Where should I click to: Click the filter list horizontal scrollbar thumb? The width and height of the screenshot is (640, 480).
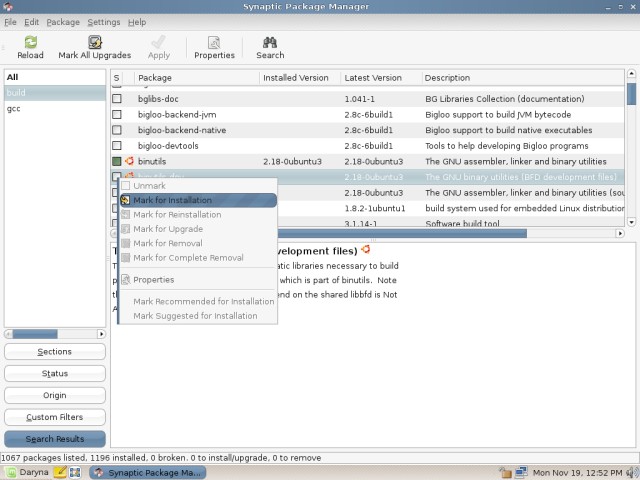point(35,334)
